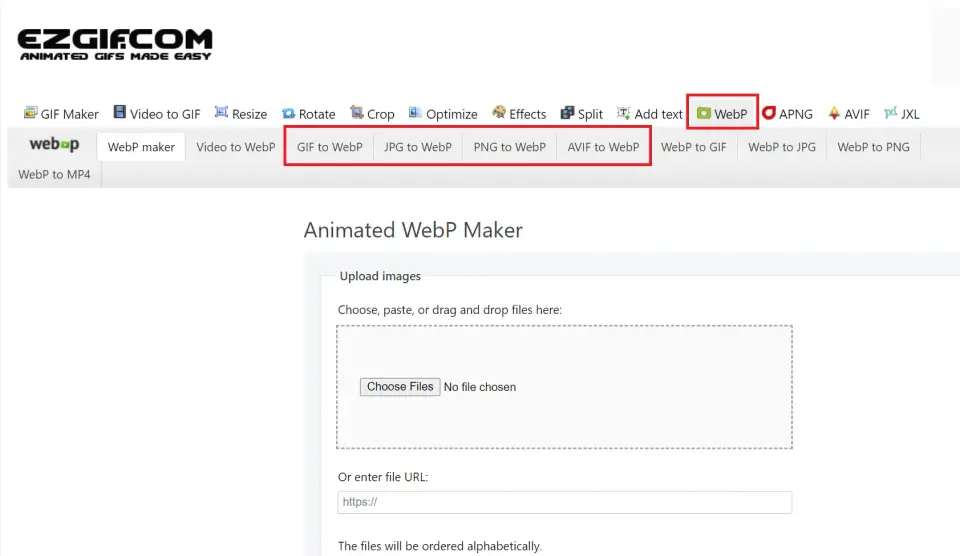Open the Video to GIF text link

[165, 115]
